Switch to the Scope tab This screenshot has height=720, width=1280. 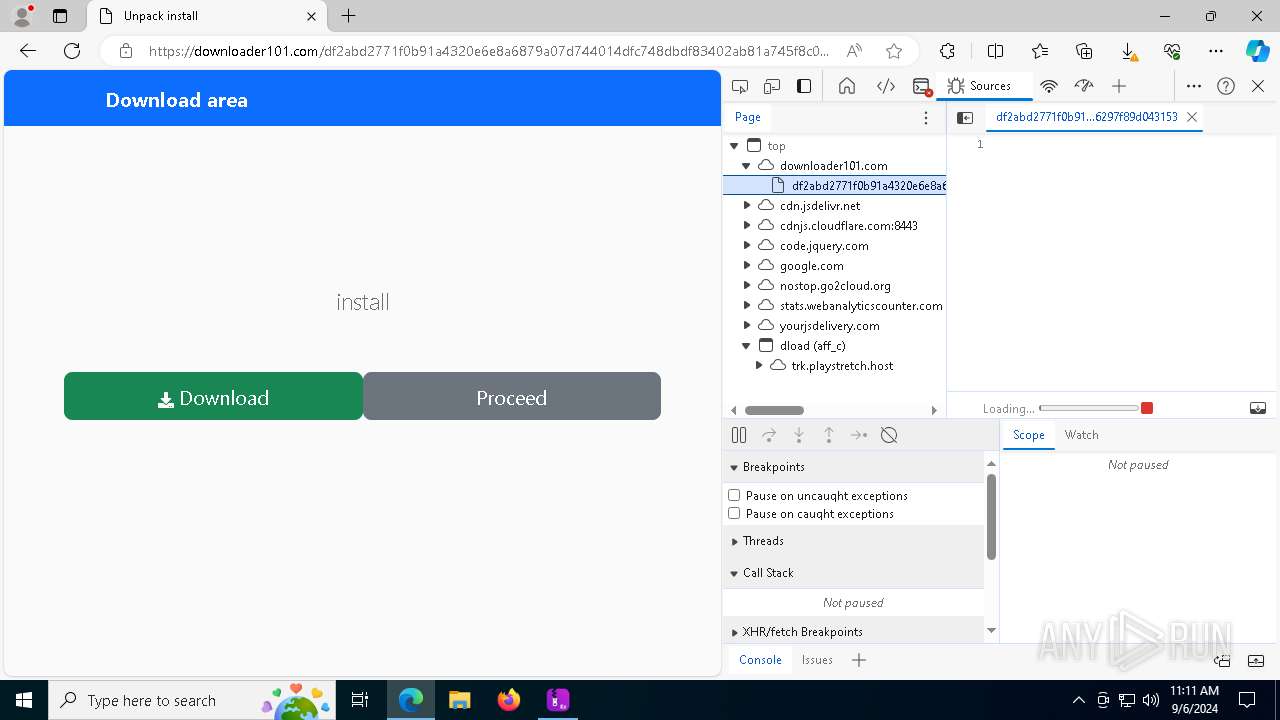1028,435
